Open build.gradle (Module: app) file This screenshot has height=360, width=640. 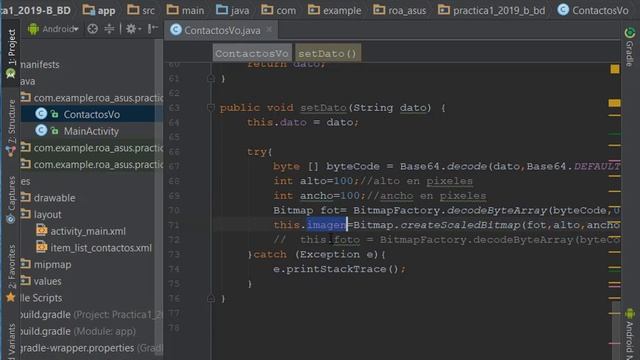click(x=78, y=331)
